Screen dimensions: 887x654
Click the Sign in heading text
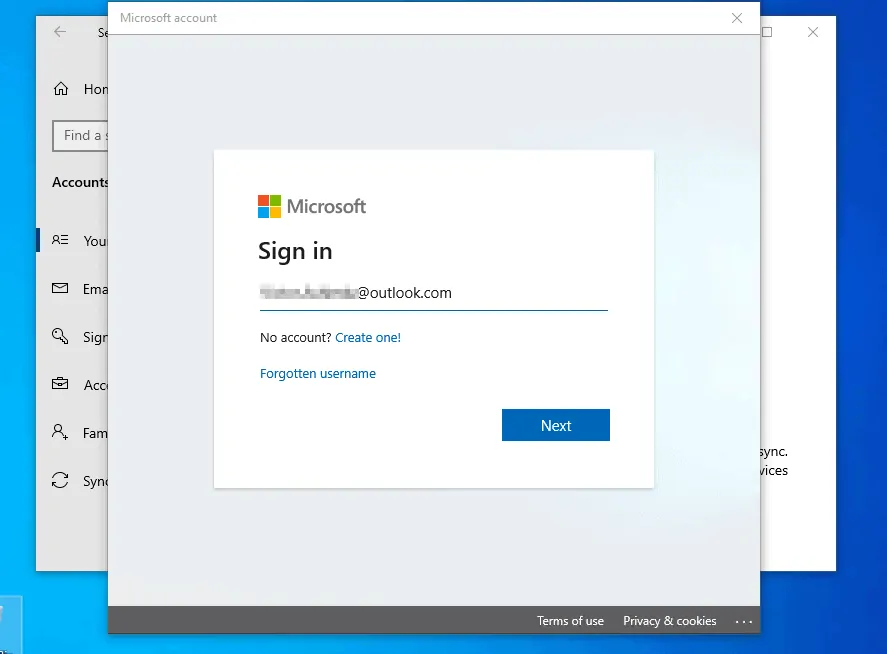[x=295, y=251]
